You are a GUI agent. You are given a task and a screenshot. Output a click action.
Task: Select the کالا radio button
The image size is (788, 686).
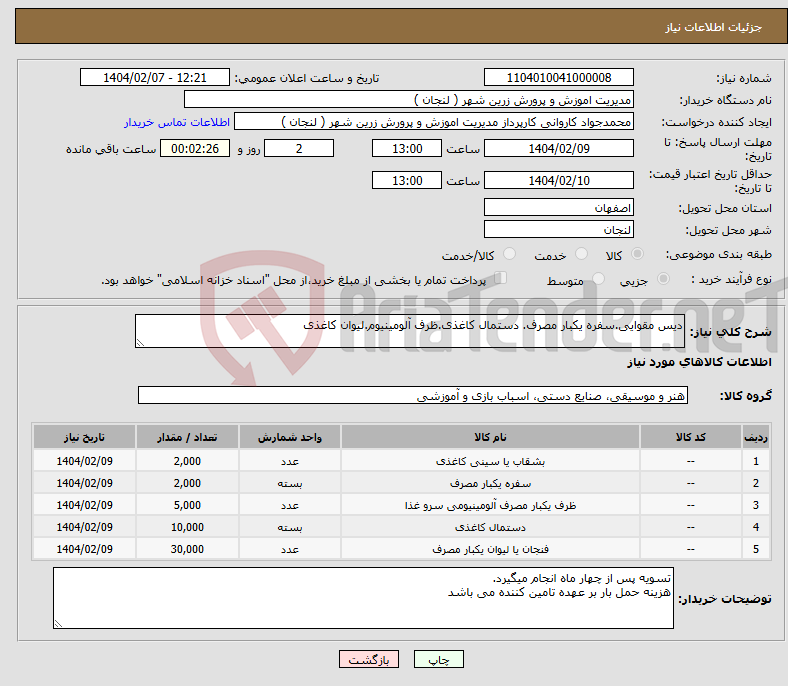click(x=638, y=255)
